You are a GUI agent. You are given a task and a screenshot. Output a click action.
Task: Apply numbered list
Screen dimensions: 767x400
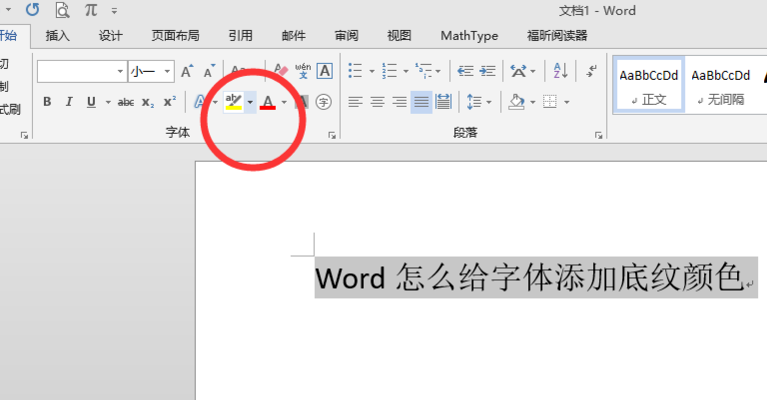point(390,71)
